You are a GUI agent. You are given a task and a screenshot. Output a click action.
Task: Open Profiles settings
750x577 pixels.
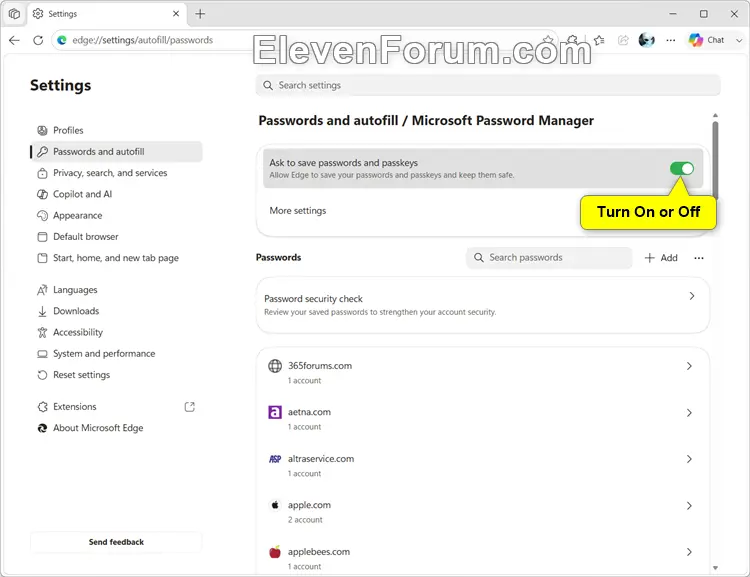[x=116, y=130]
